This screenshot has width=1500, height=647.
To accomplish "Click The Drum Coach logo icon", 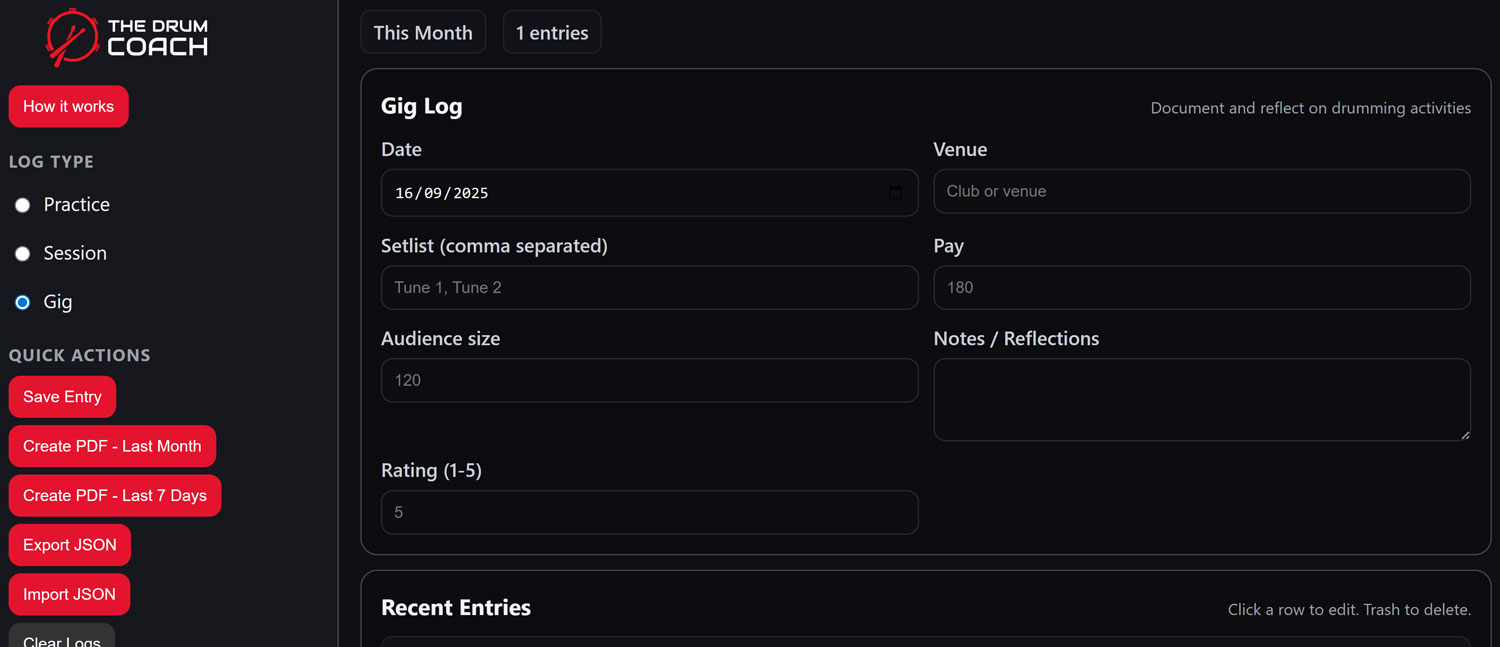I will pos(70,37).
